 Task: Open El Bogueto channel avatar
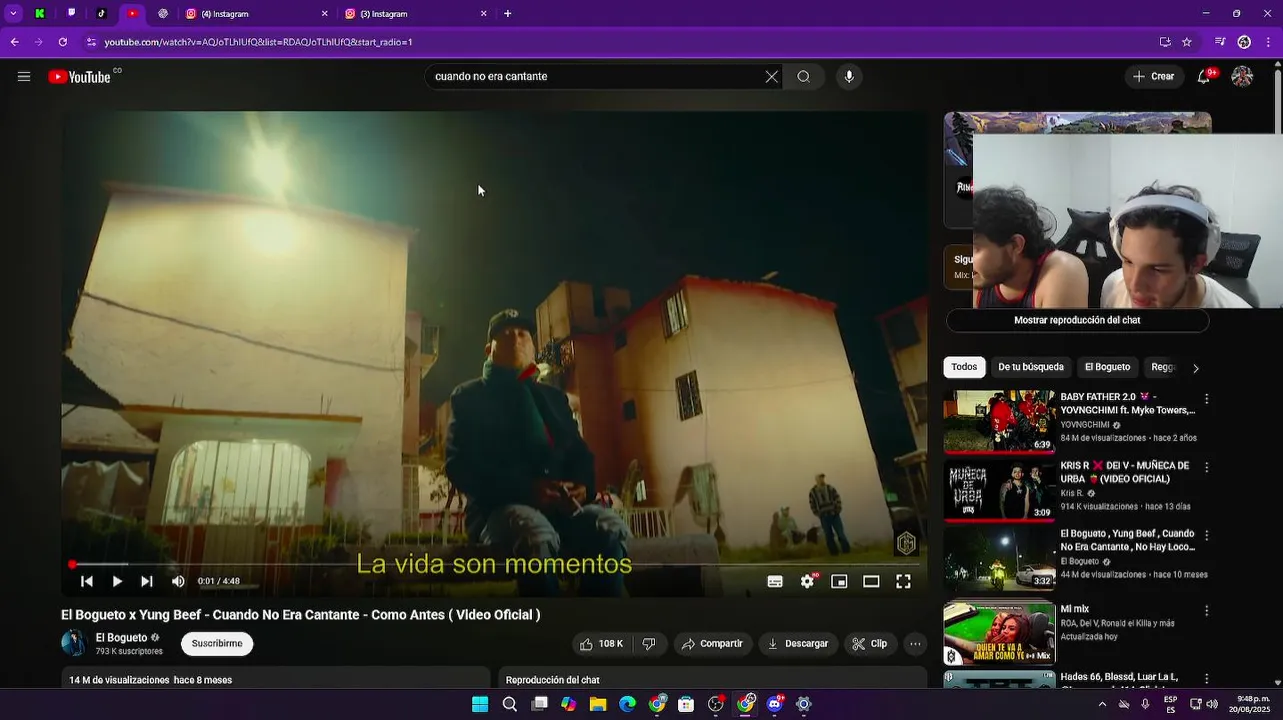(74, 643)
